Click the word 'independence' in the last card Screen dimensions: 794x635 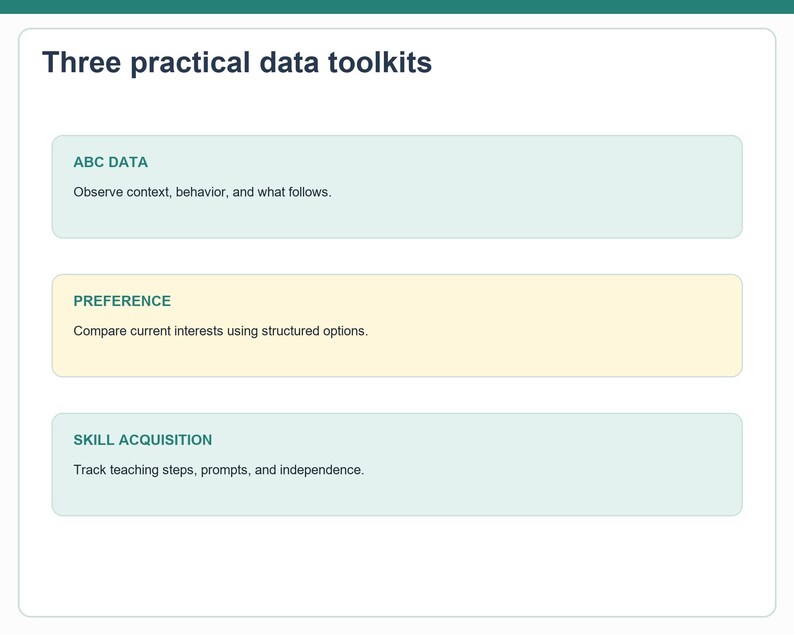[x=322, y=470]
